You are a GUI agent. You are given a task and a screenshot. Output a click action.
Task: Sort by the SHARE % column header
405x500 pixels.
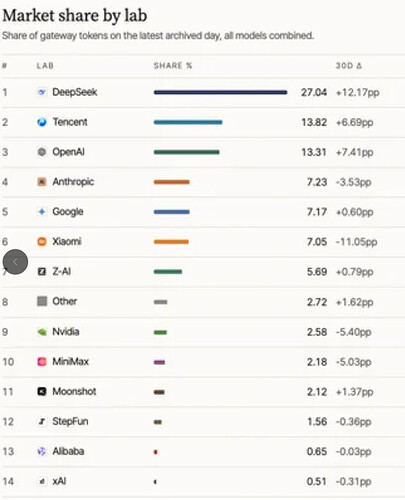[173, 66]
